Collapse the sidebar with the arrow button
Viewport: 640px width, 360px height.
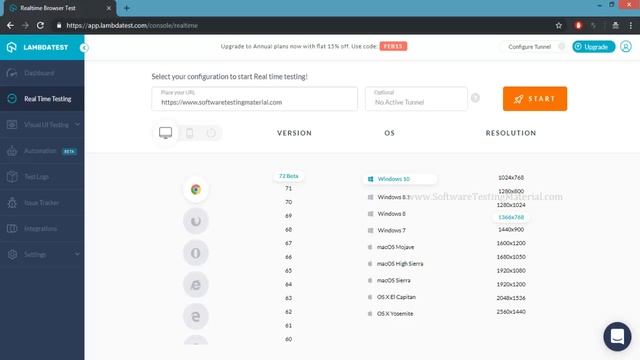[84, 48]
